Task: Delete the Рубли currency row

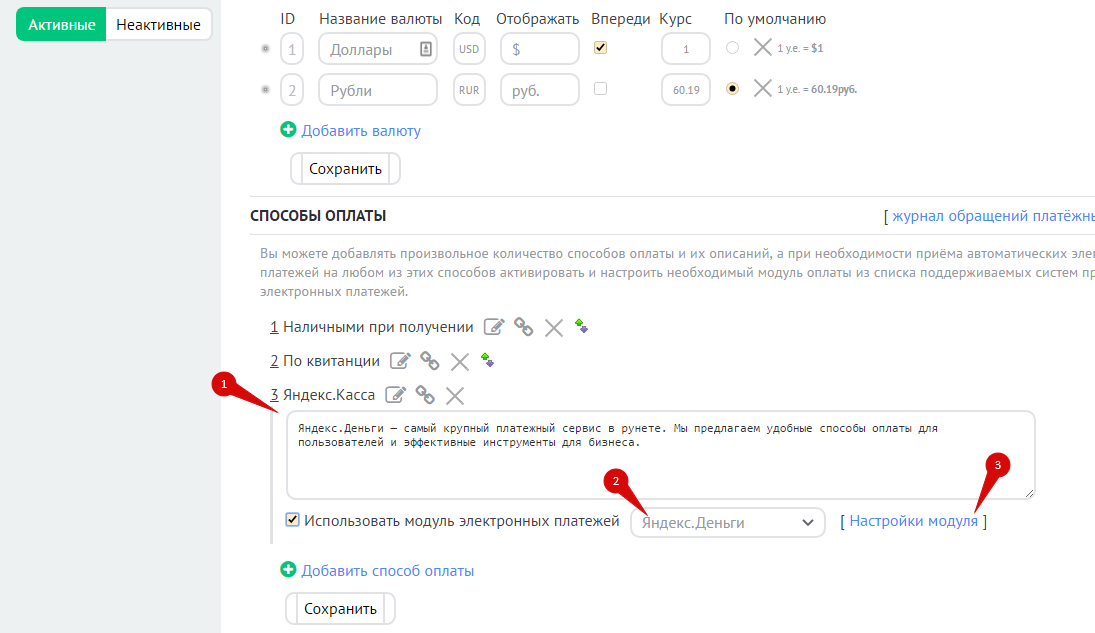Action: [x=762, y=89]
